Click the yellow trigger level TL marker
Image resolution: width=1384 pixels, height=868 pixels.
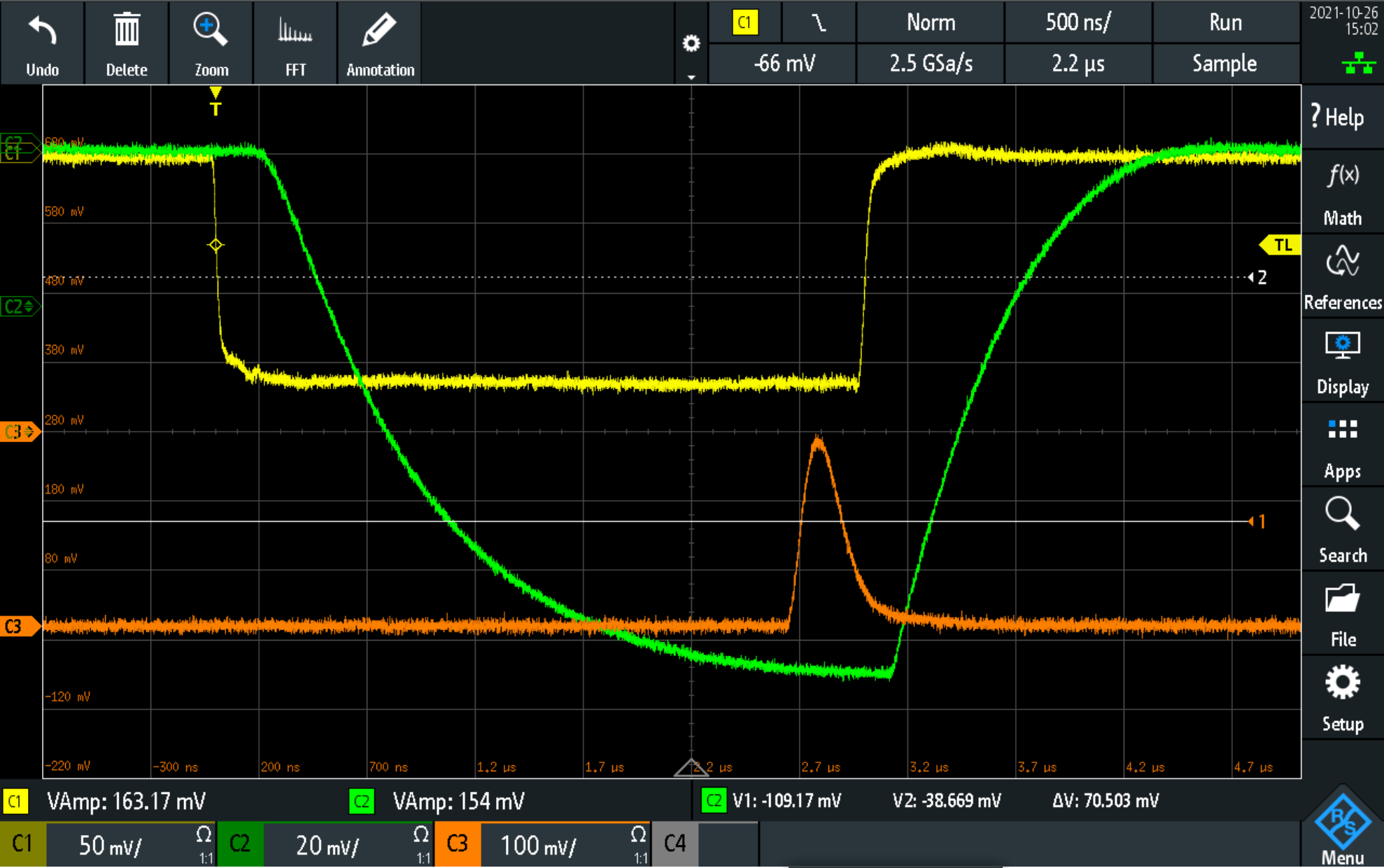point(1281,245)
